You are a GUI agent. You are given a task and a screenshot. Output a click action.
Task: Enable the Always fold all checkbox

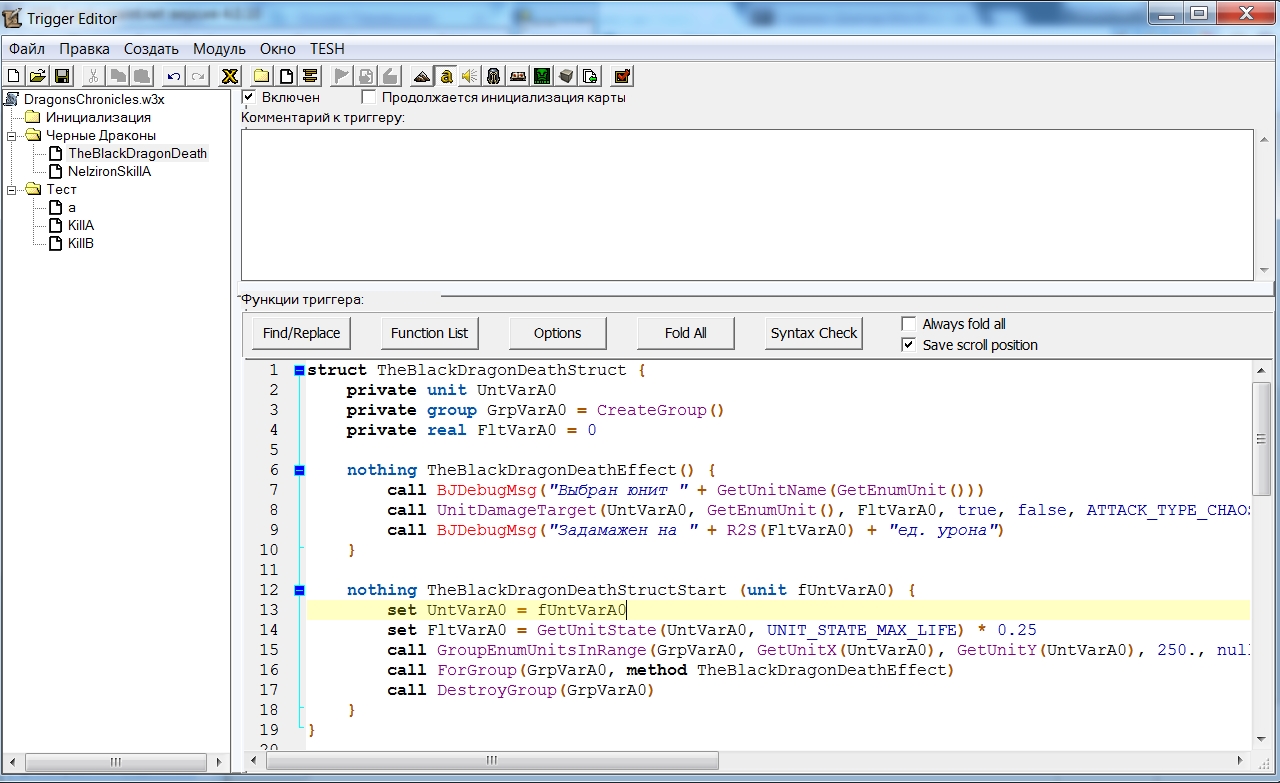coord(909,324)
